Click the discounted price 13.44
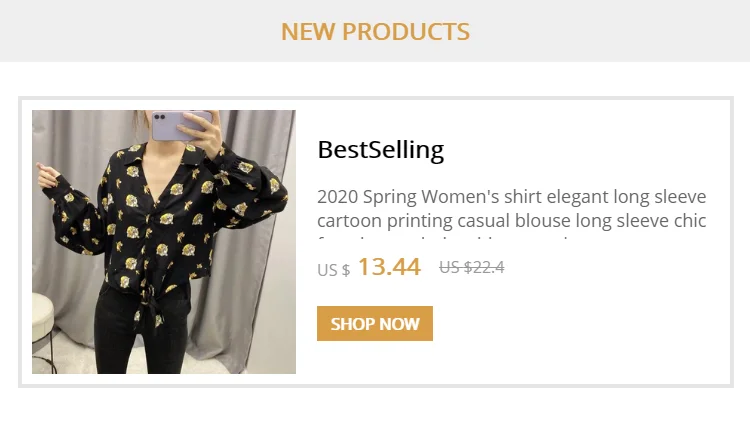The height and width of the screenshot is (425, 750). (388, 267)
